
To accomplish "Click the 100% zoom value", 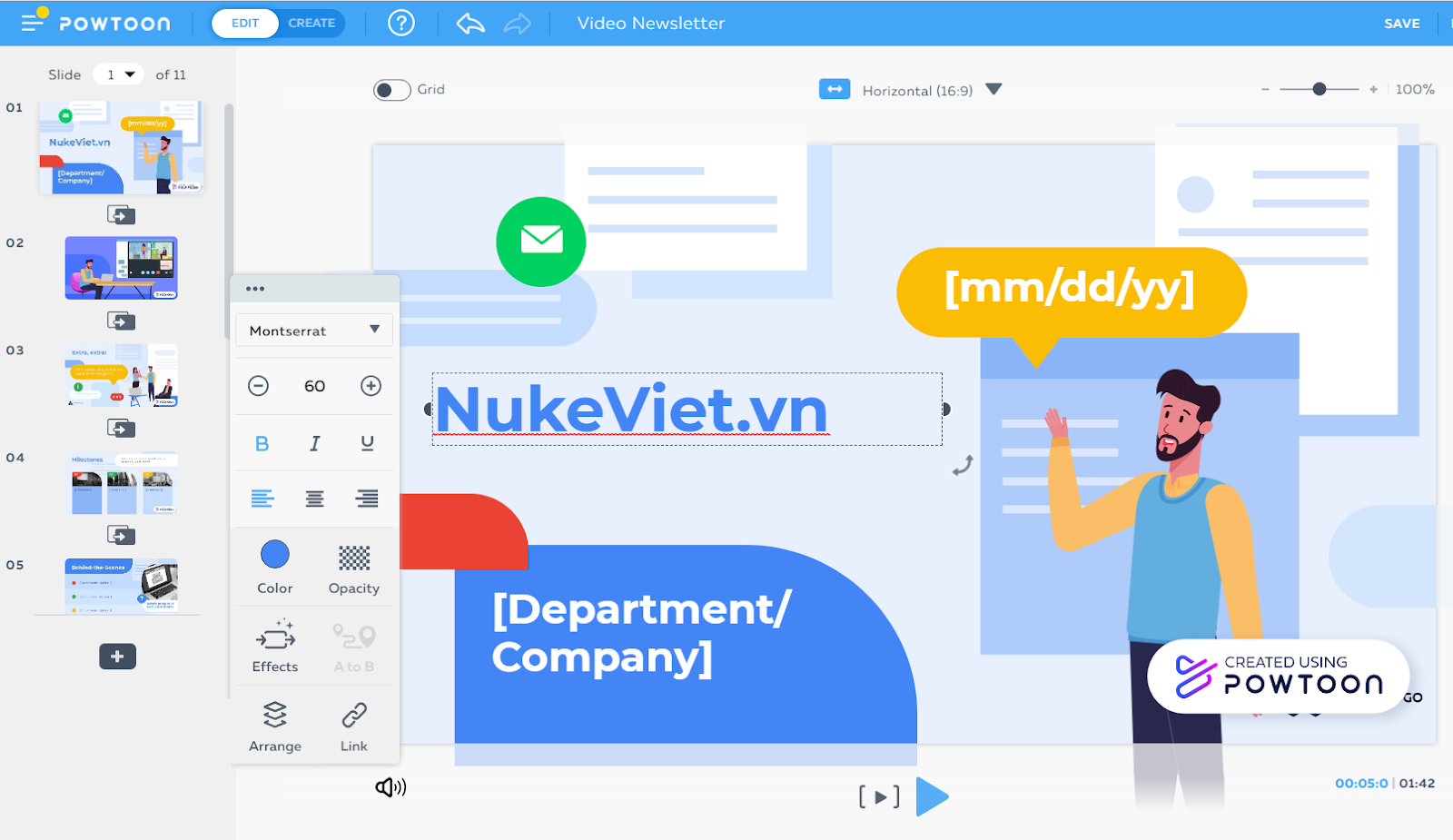I will [1415, 89].
